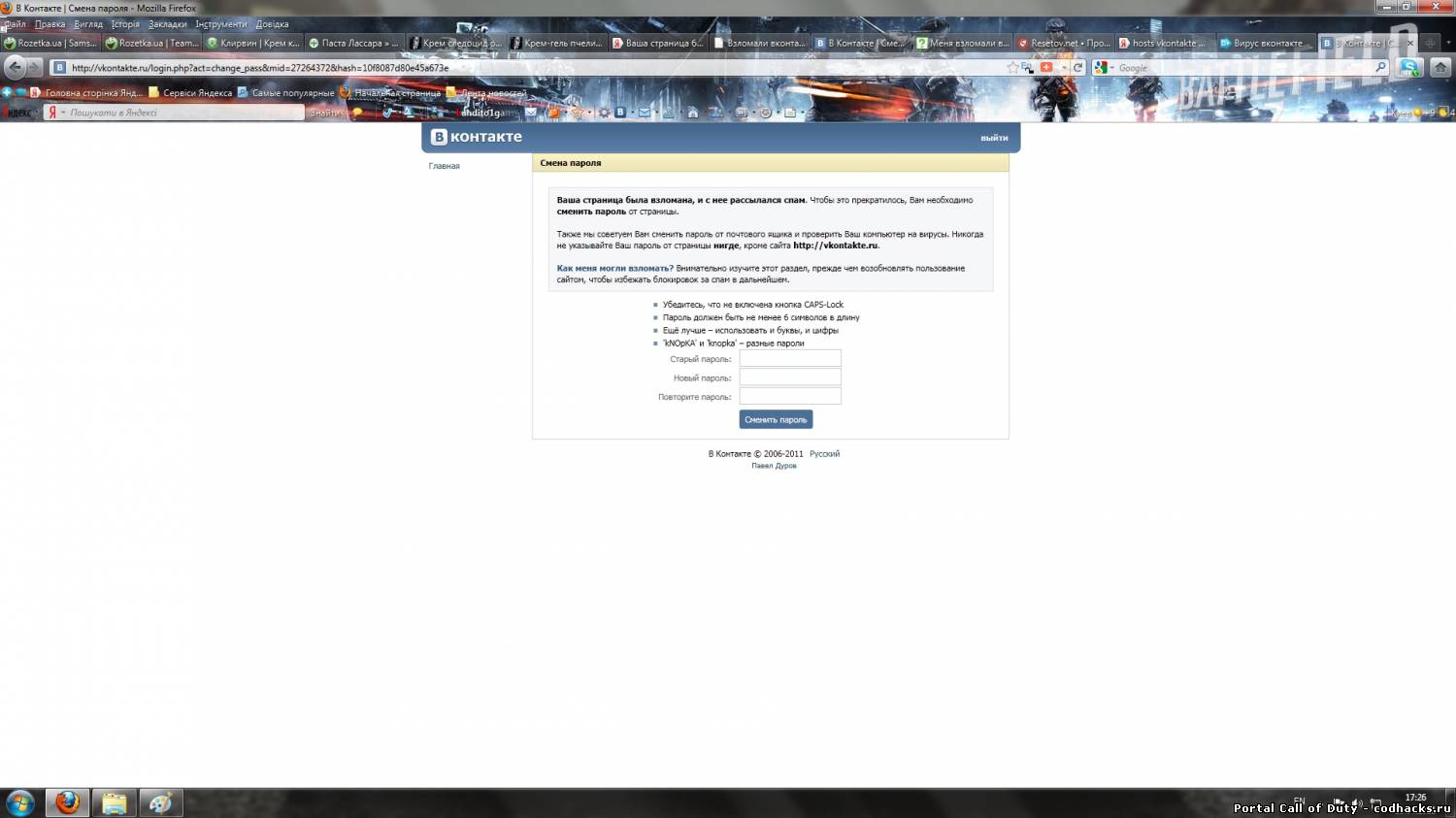The height and width of the screenshot is (818, 1456).
Task: Close the active VKontakte tab
Action: tap(1410, 43)
